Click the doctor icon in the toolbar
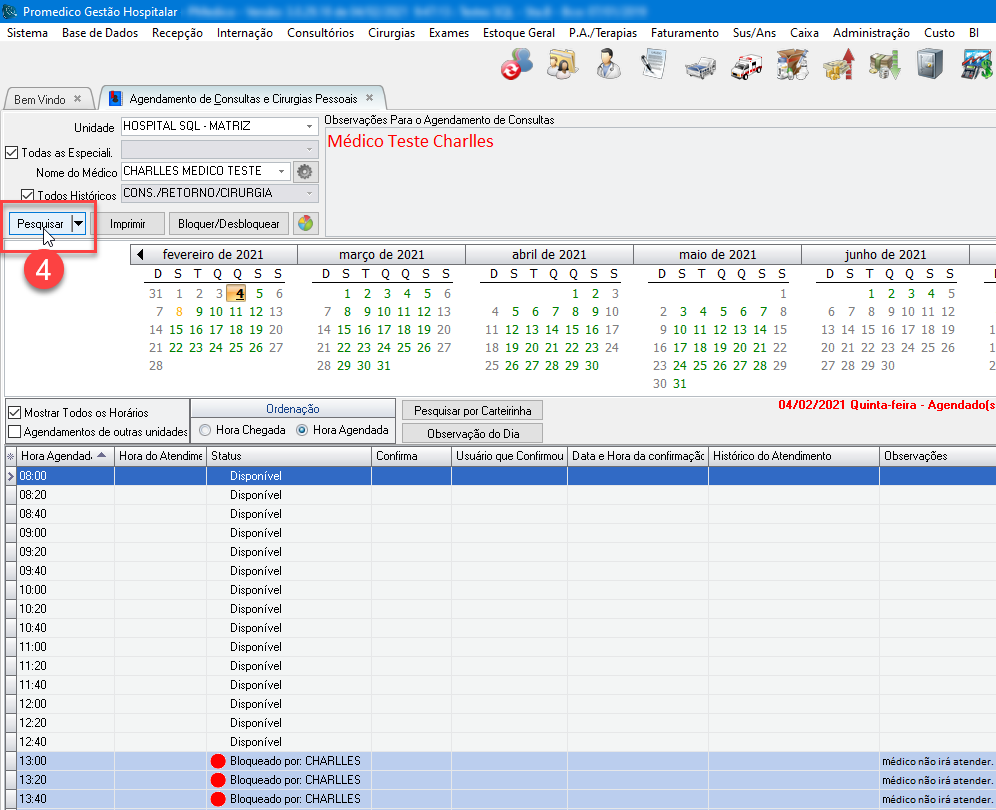996x810 pixels. pos(606,67)
